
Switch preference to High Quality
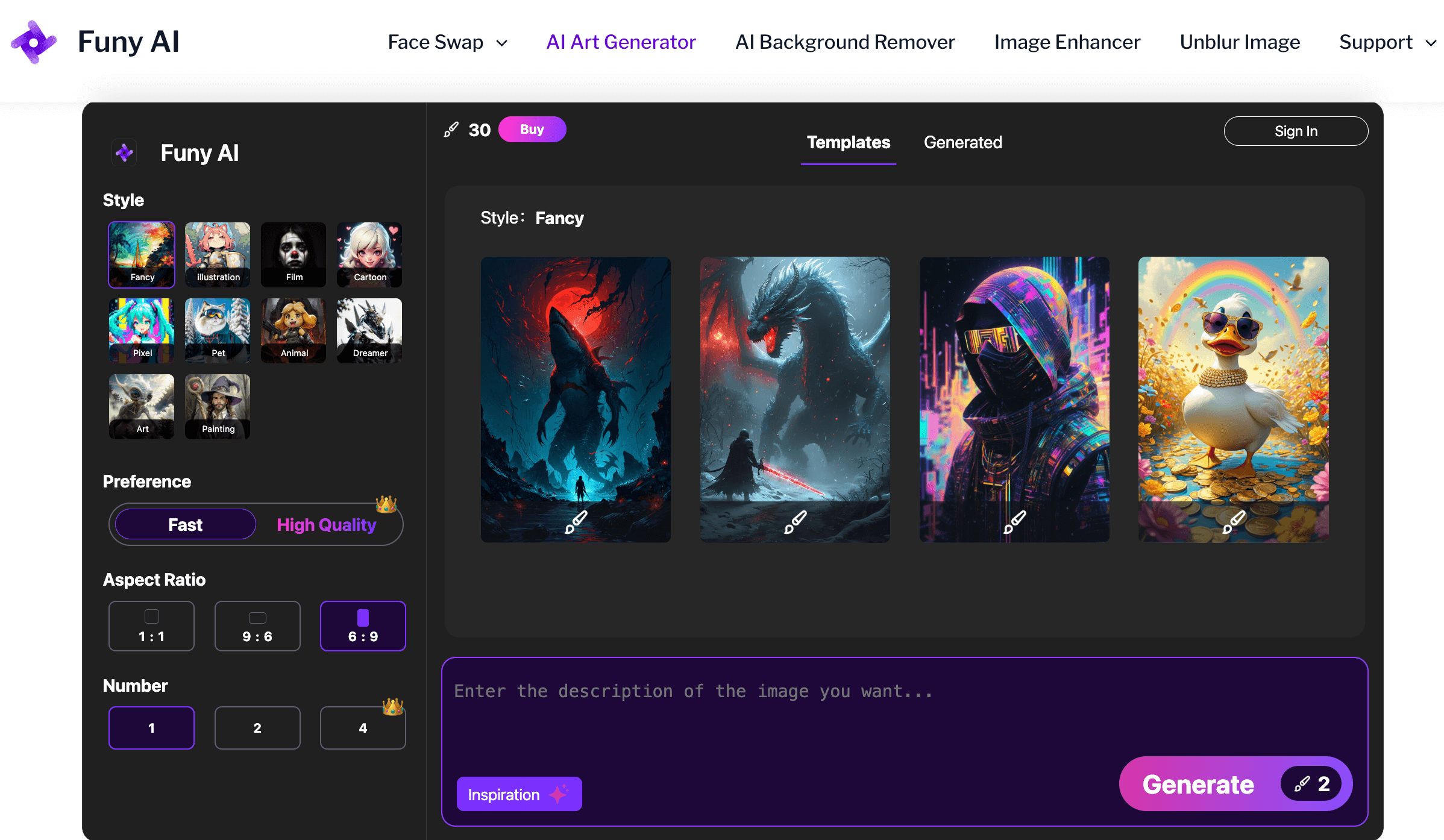(326, 525)
